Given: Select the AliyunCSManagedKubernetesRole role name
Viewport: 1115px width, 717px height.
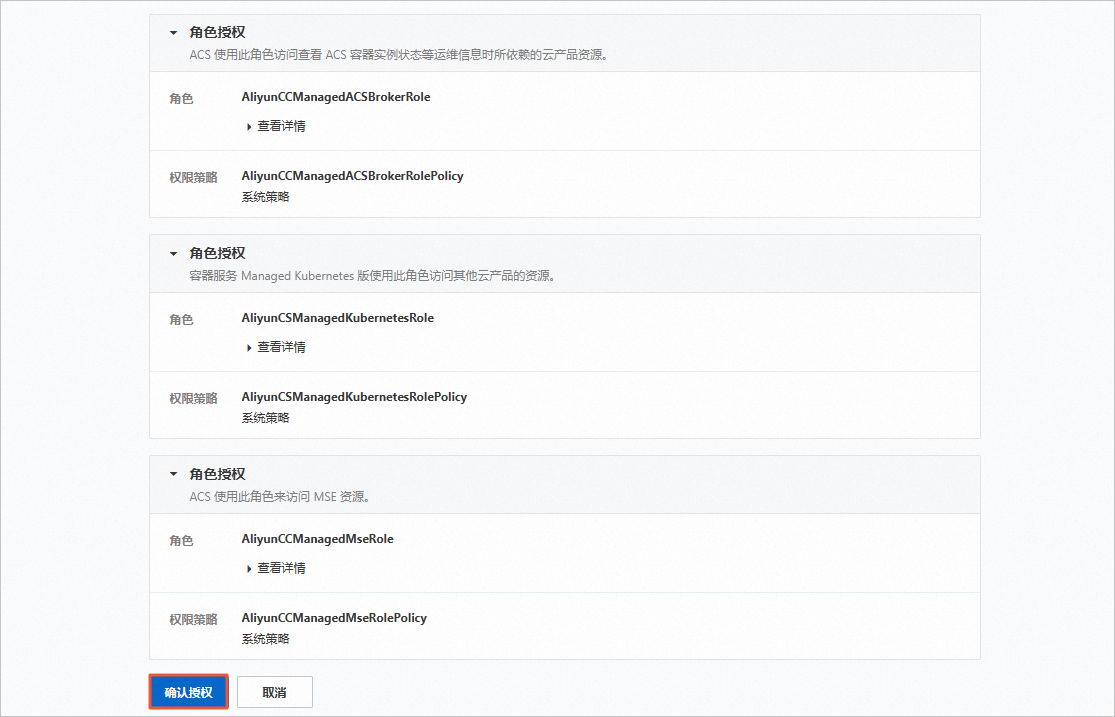Looking at the screenshot, I should click(x=338, y=319).
